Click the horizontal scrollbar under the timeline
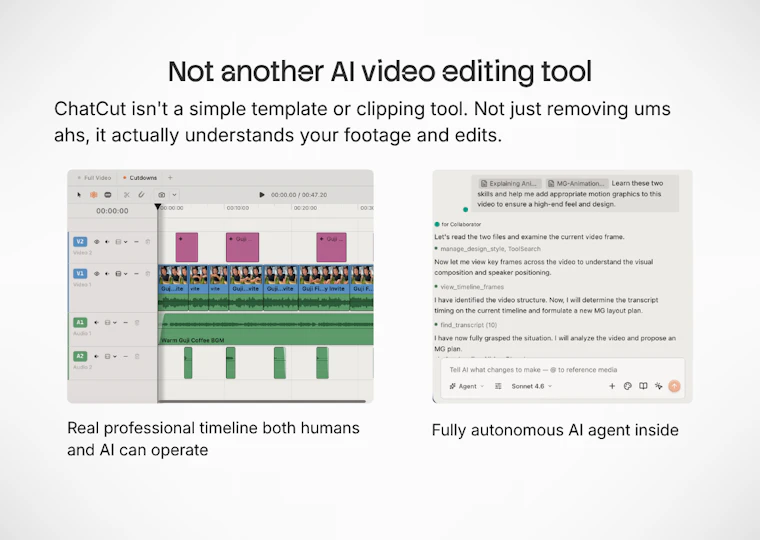 [262, 401]
